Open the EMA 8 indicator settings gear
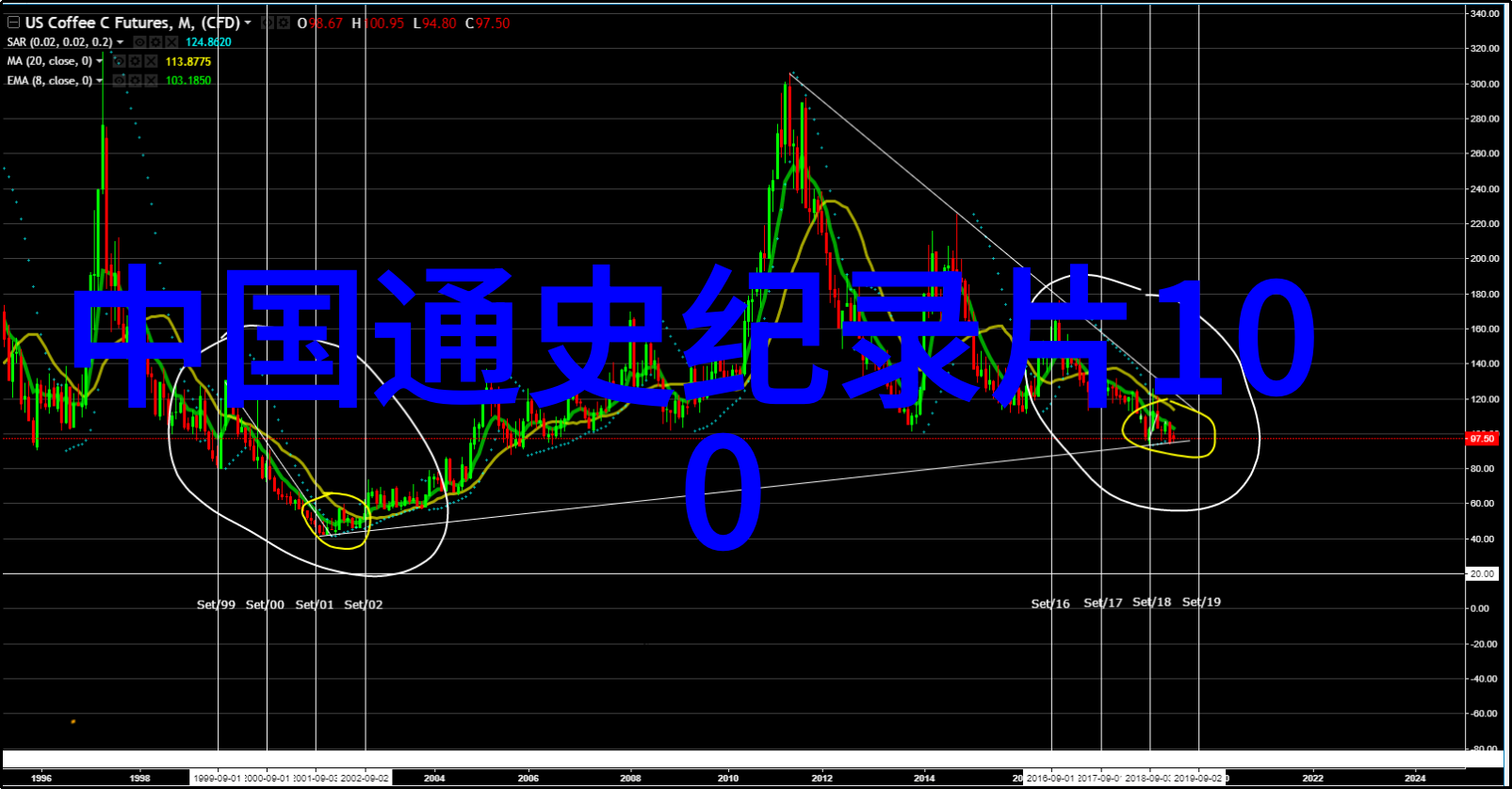1512x789 pixels. coord(135,81)
